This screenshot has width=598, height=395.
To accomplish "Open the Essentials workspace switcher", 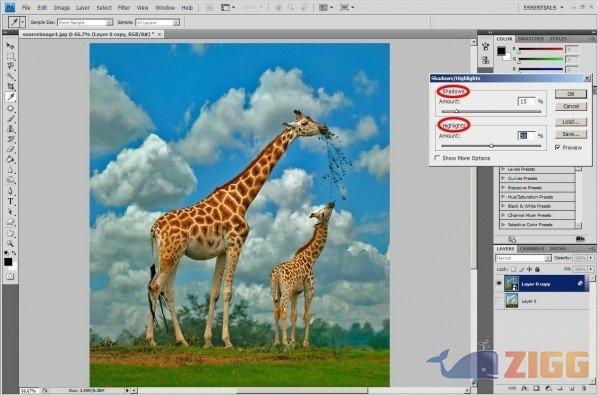I will (x=542, y=7).
